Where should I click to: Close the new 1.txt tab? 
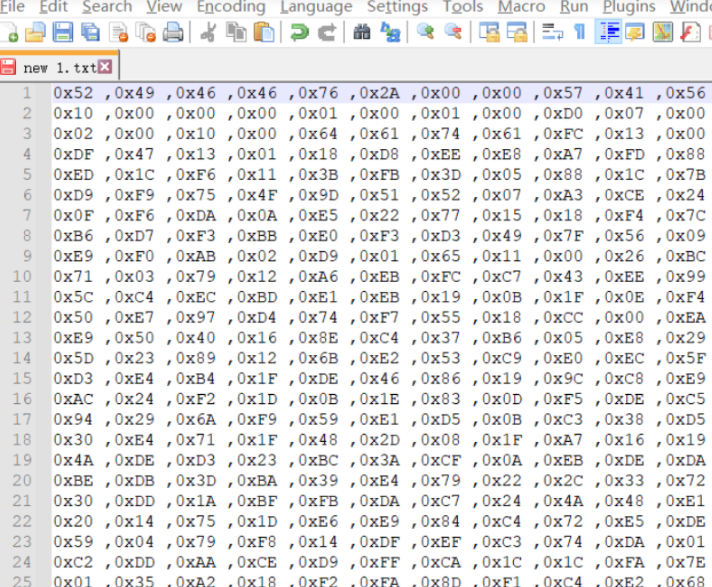pos(105,67)
